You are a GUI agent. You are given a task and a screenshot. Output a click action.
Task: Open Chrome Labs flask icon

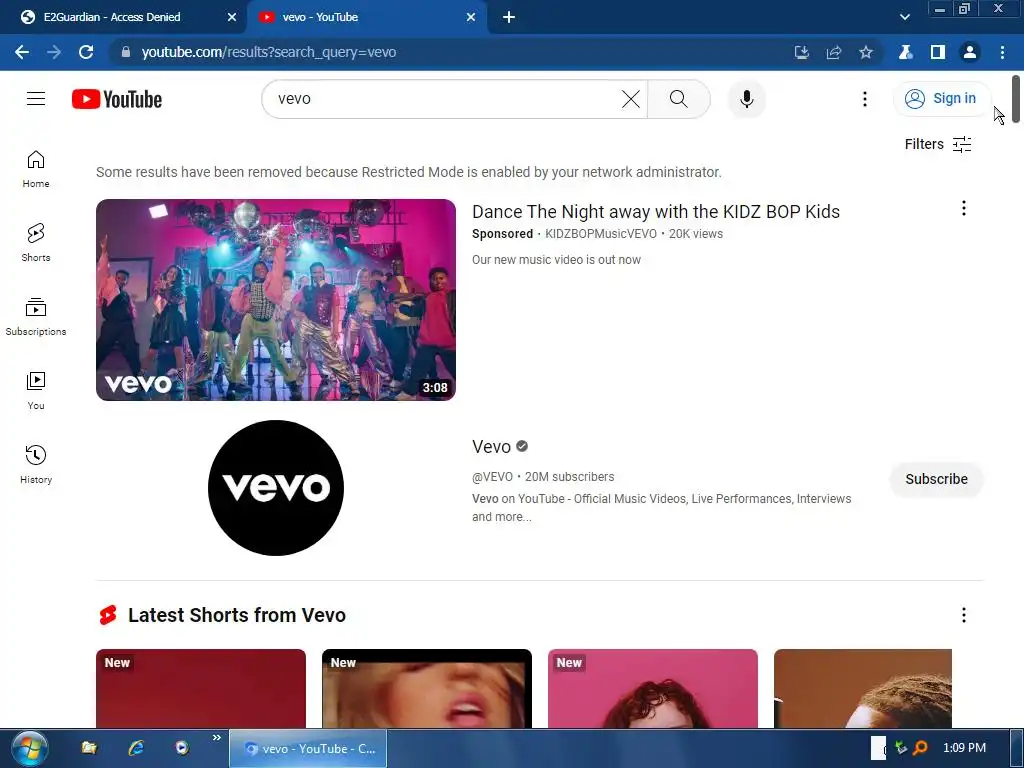[x=906, y=52]
